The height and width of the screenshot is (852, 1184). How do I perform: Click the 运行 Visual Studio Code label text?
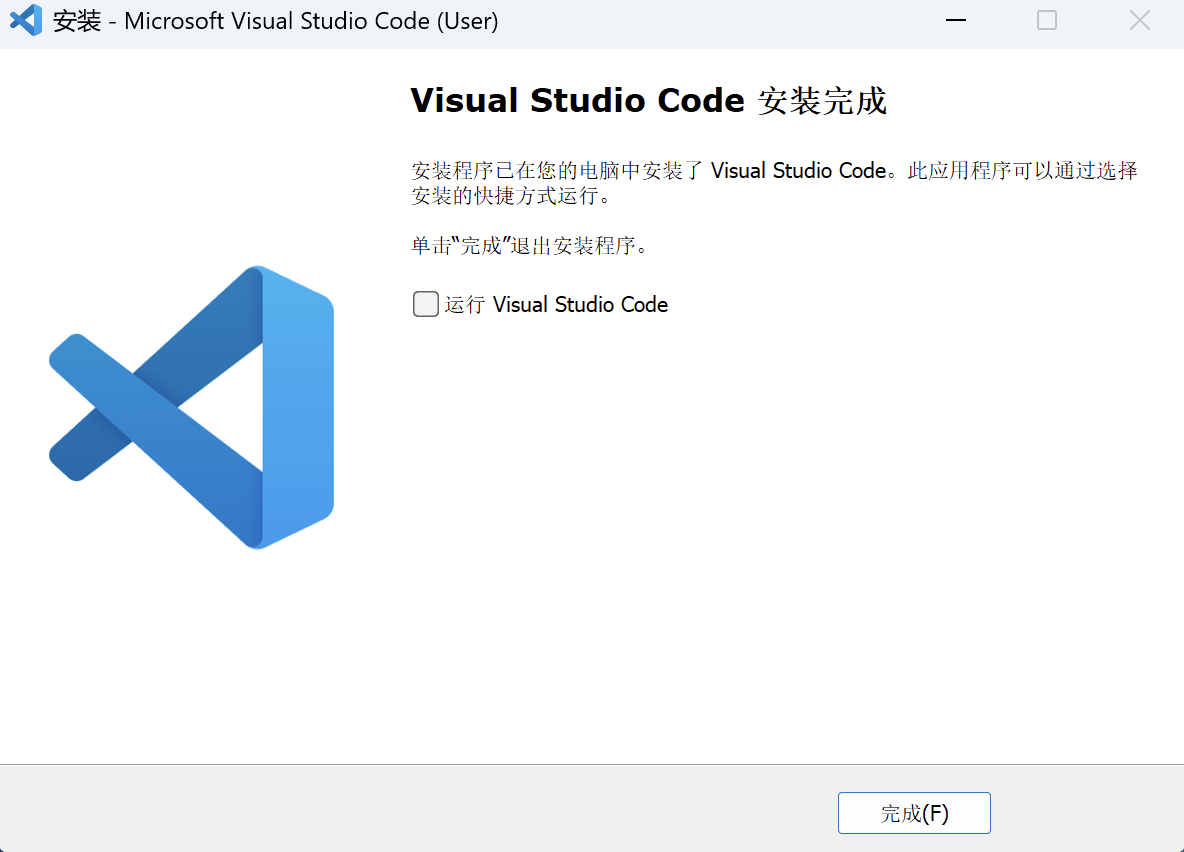pos(555,304)
